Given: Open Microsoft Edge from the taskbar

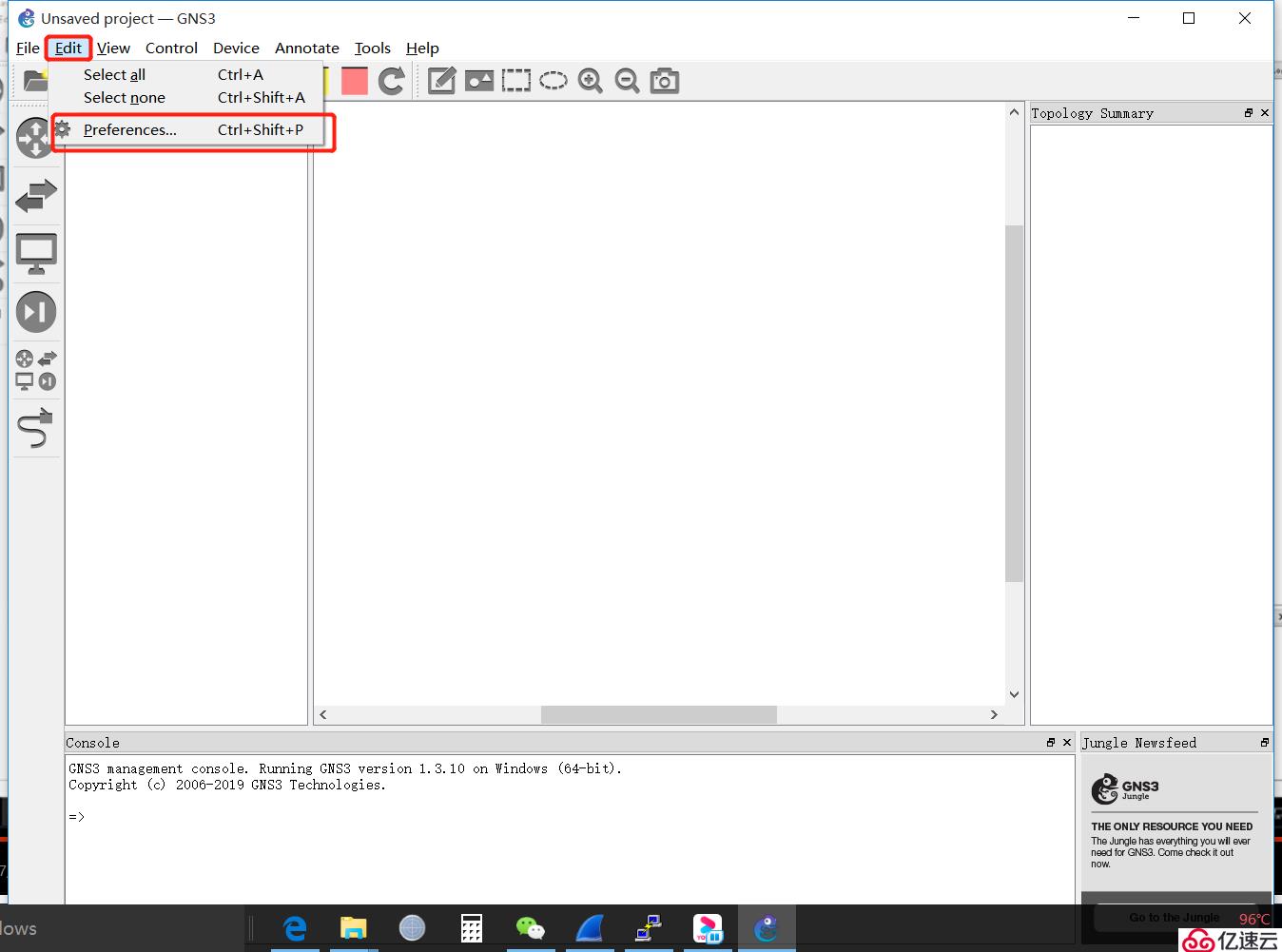Looking at the screenshot, I should (x=295, y=927).
